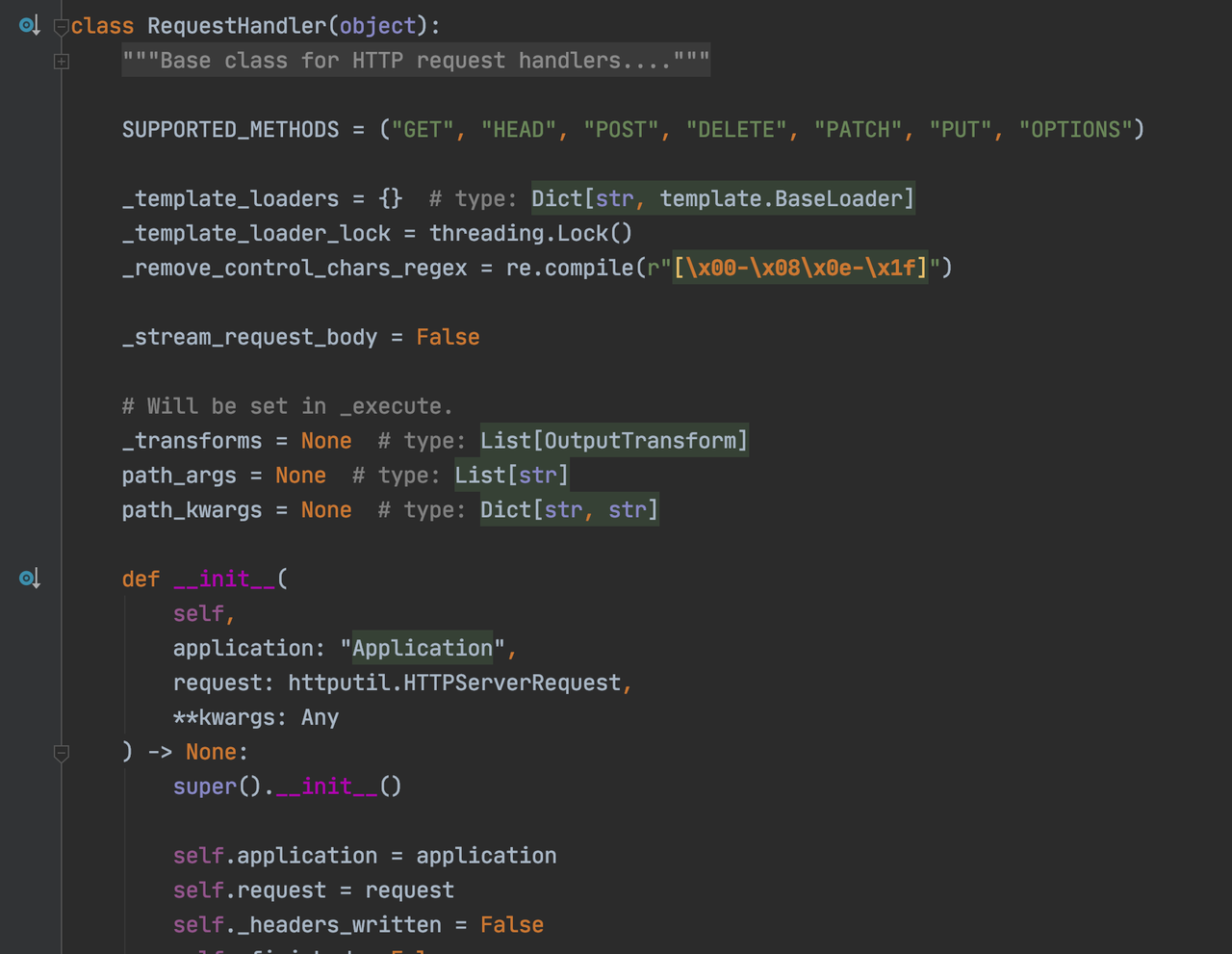
Task: Click the False value of _stream_request_body
Action: 448,337
